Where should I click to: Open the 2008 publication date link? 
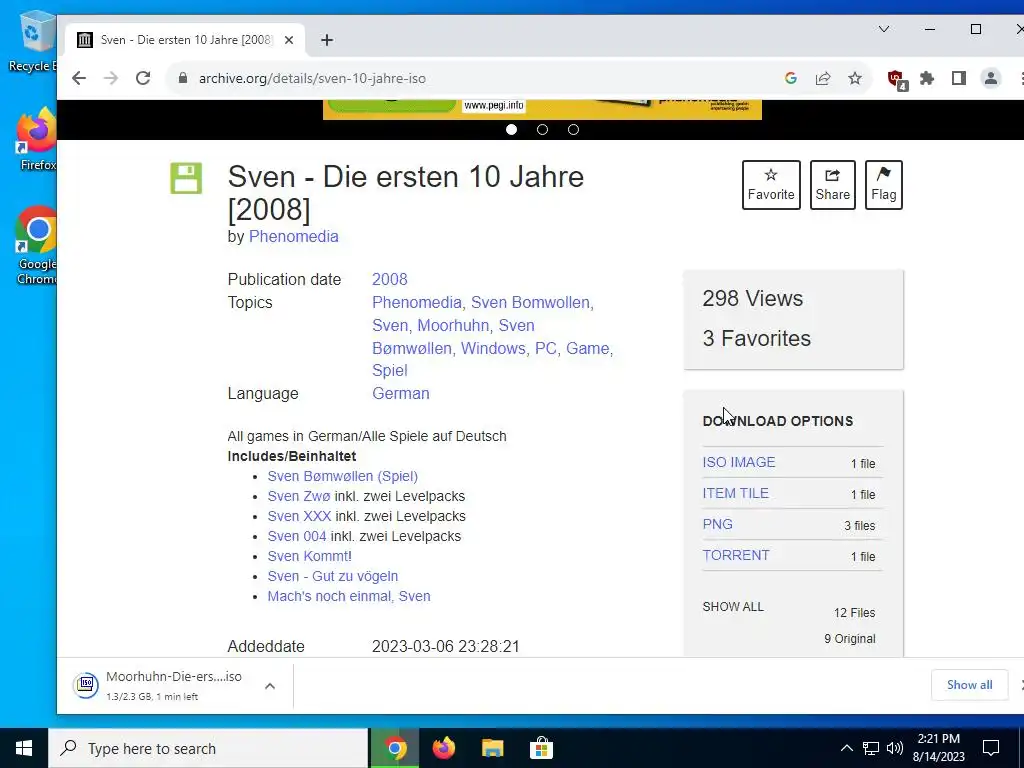pos(389,280)
